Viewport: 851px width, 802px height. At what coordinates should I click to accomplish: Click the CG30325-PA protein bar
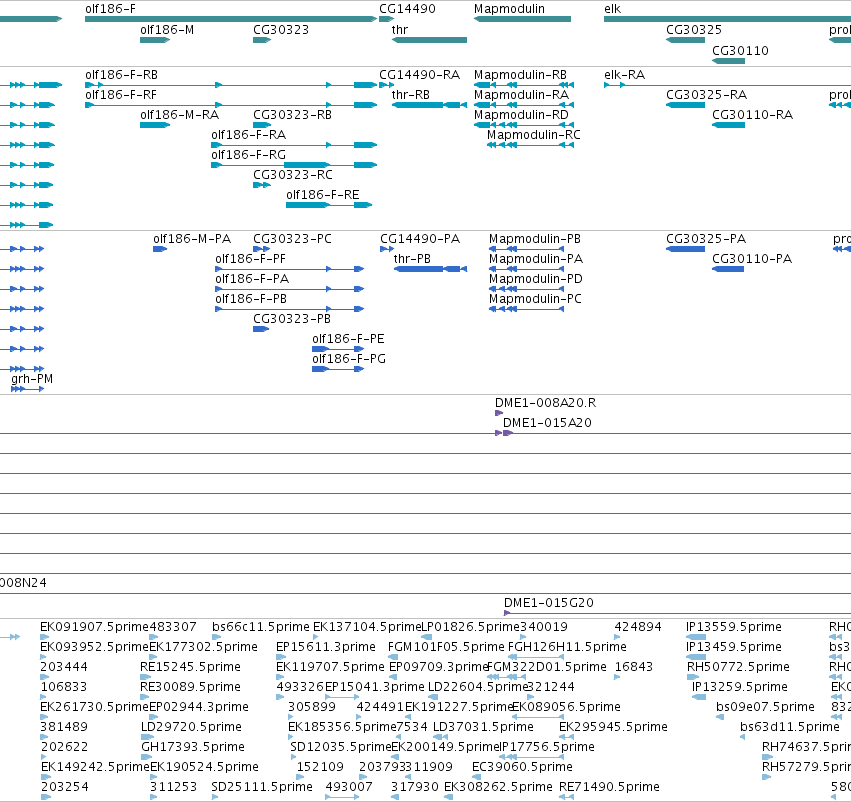pyautogui.click(x=685, y=249)
